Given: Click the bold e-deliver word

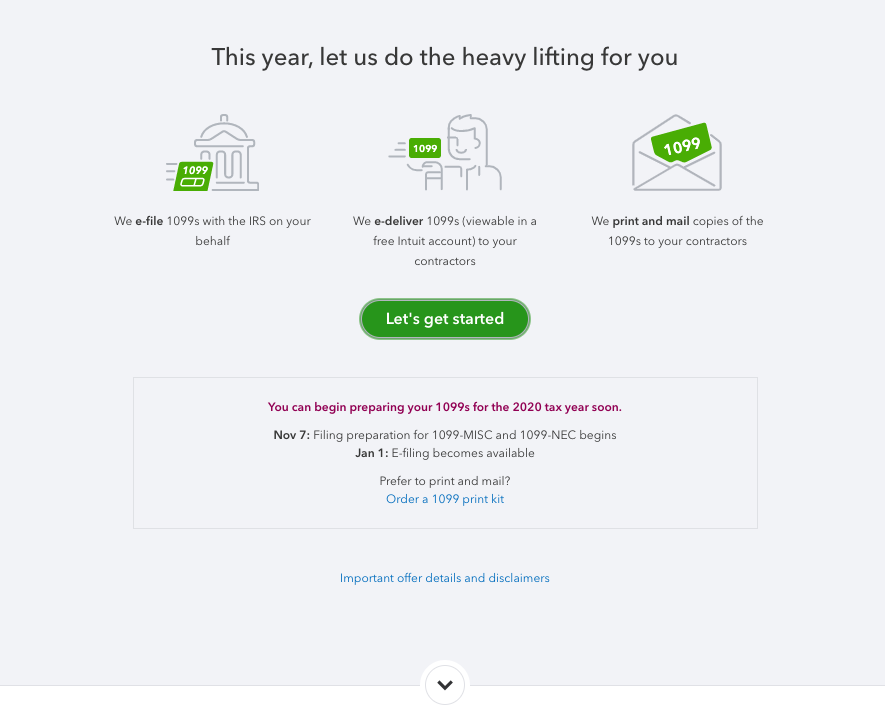Looking at the screenshot, I should click(398, 221).
